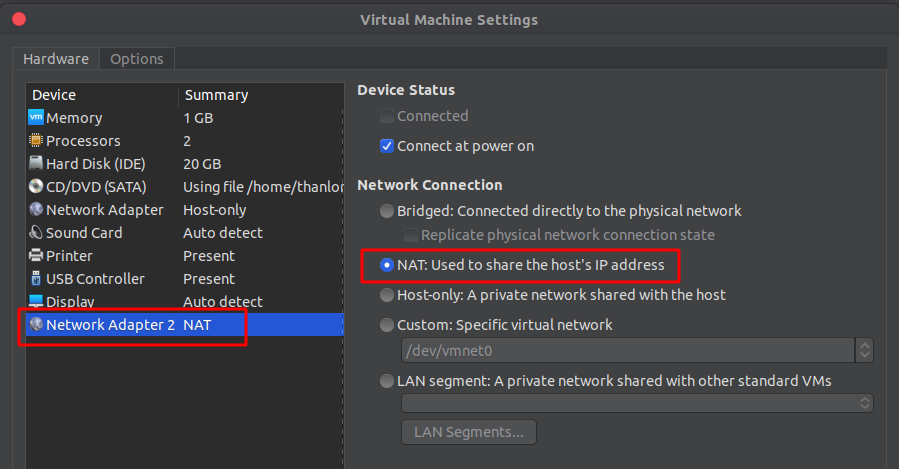Click the Auto detect summary for Sound Card

tap(223, 233)
